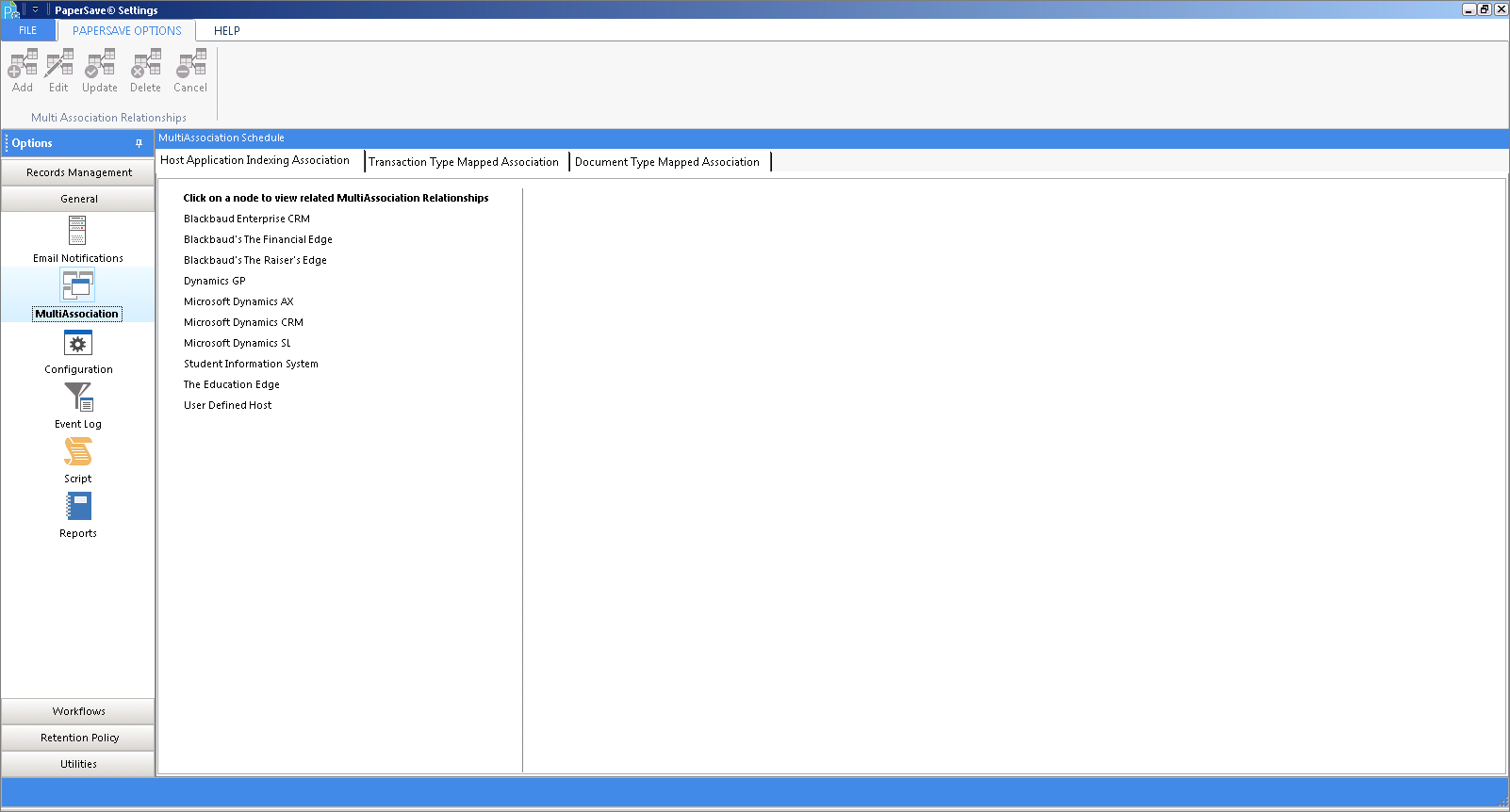
Task: Switch to Transaction Type Mapped Association tab
Action: click(467, 162)
